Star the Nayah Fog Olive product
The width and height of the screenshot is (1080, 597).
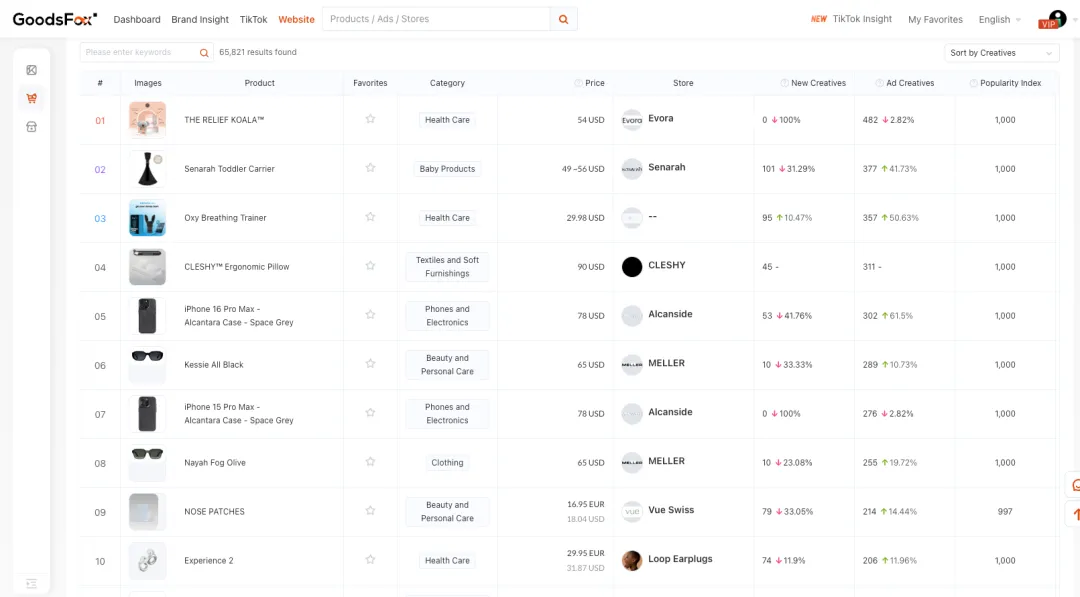coord(371,461)
